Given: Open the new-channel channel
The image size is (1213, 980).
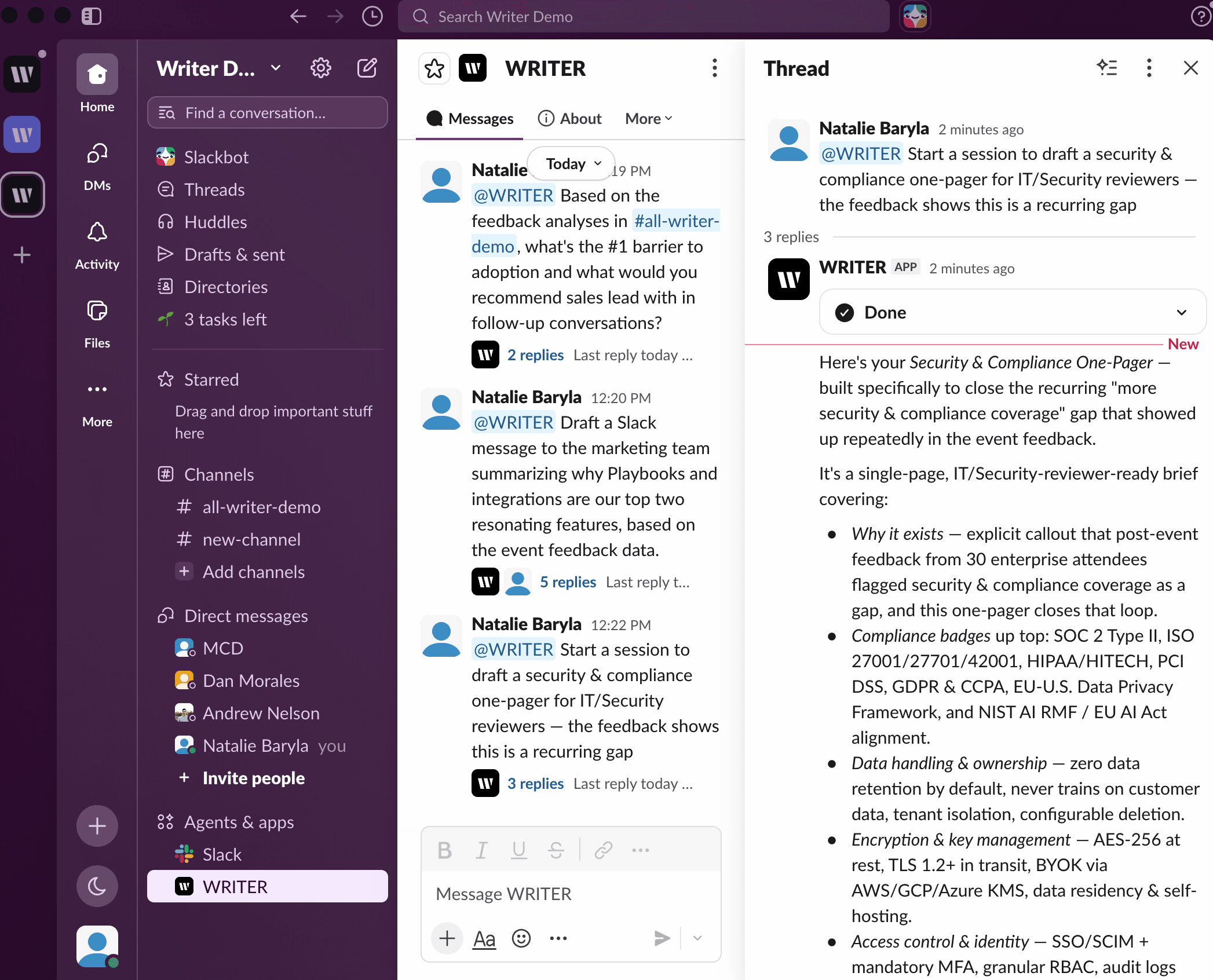Looking at the screenshot, I should [x=268, y=539].
